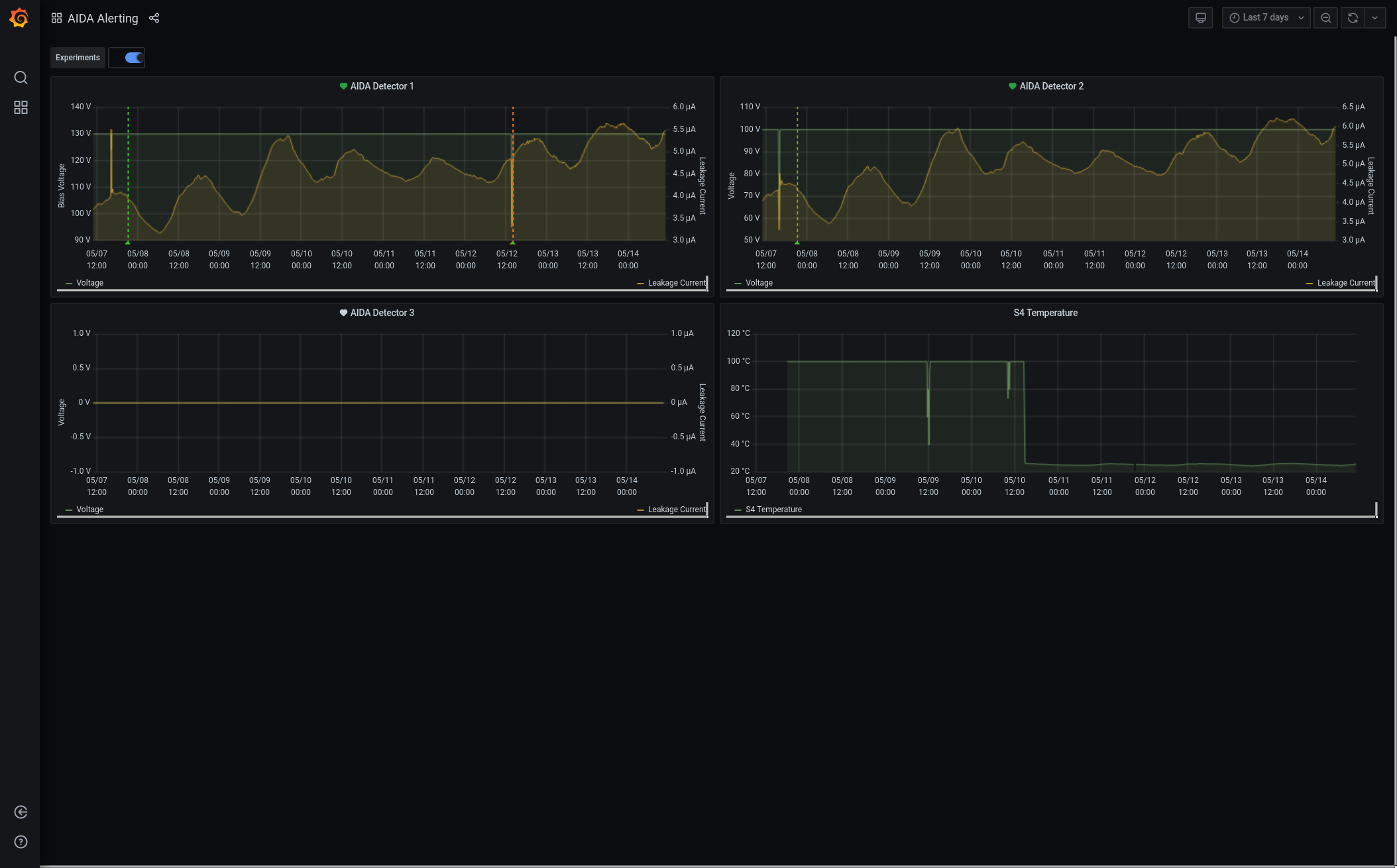
Task: Toggle S4 Temperature legend series color
Action: pyautogui.click(x=738, y=510)
